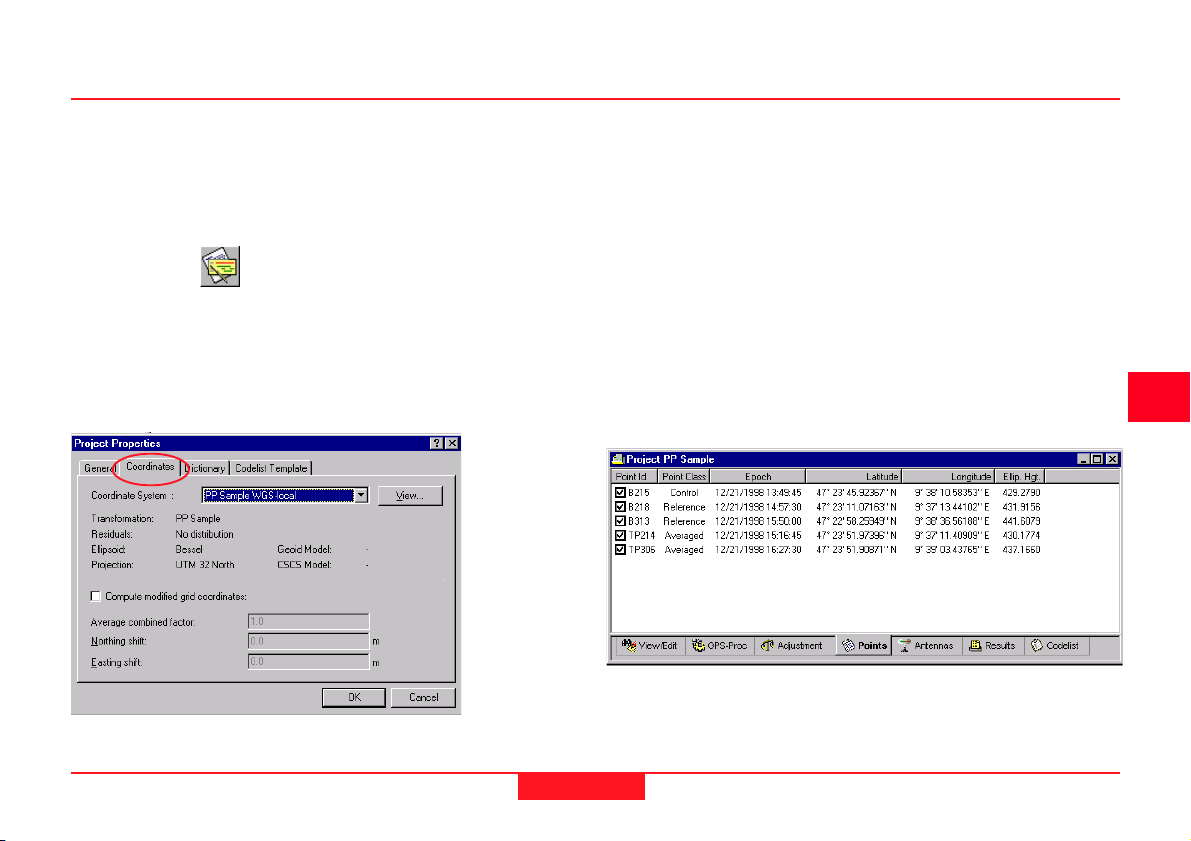
Task: Open the Codelist tab icon
Action: point(1037,646)
